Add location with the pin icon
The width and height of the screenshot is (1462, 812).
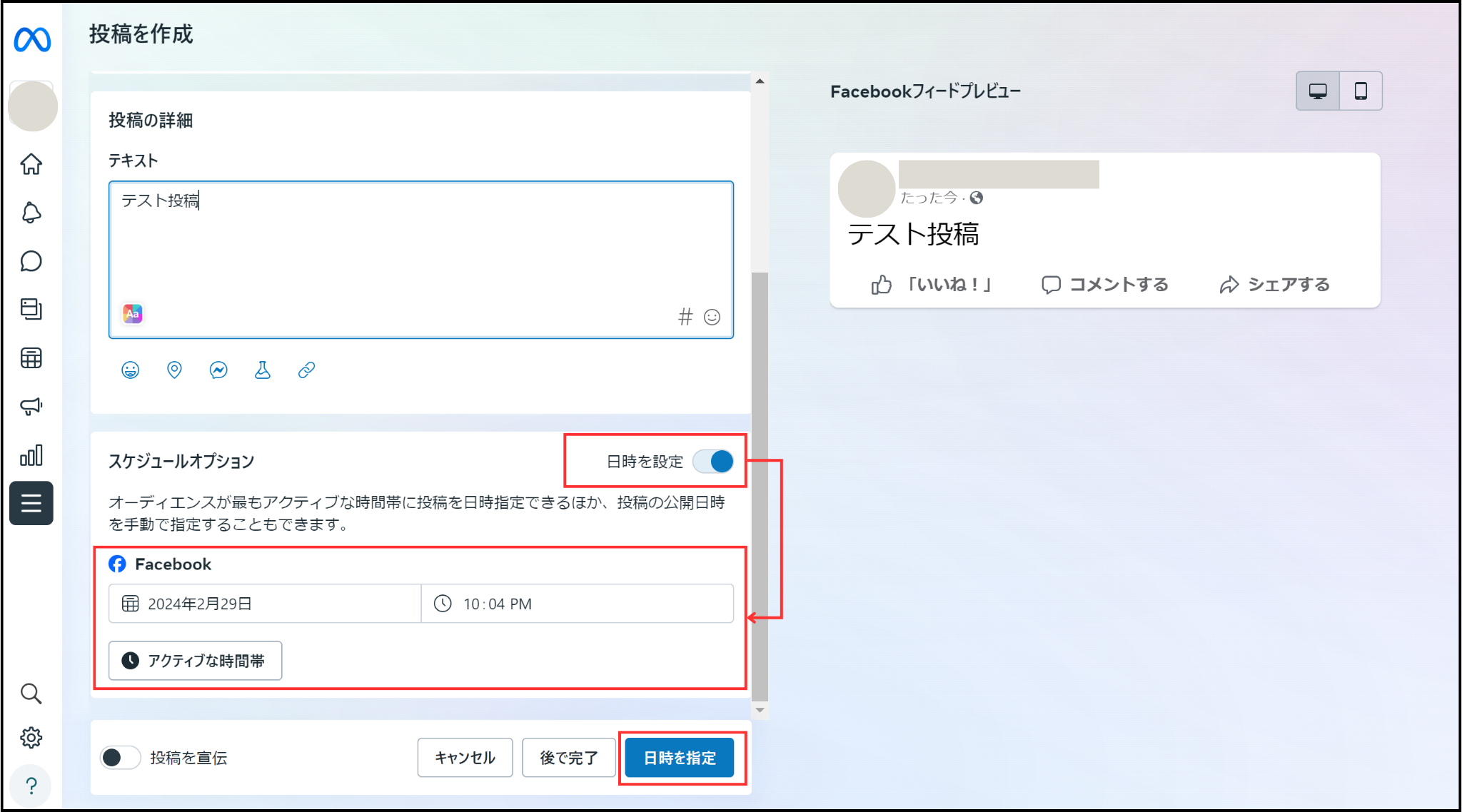click(x=174, y=370)
